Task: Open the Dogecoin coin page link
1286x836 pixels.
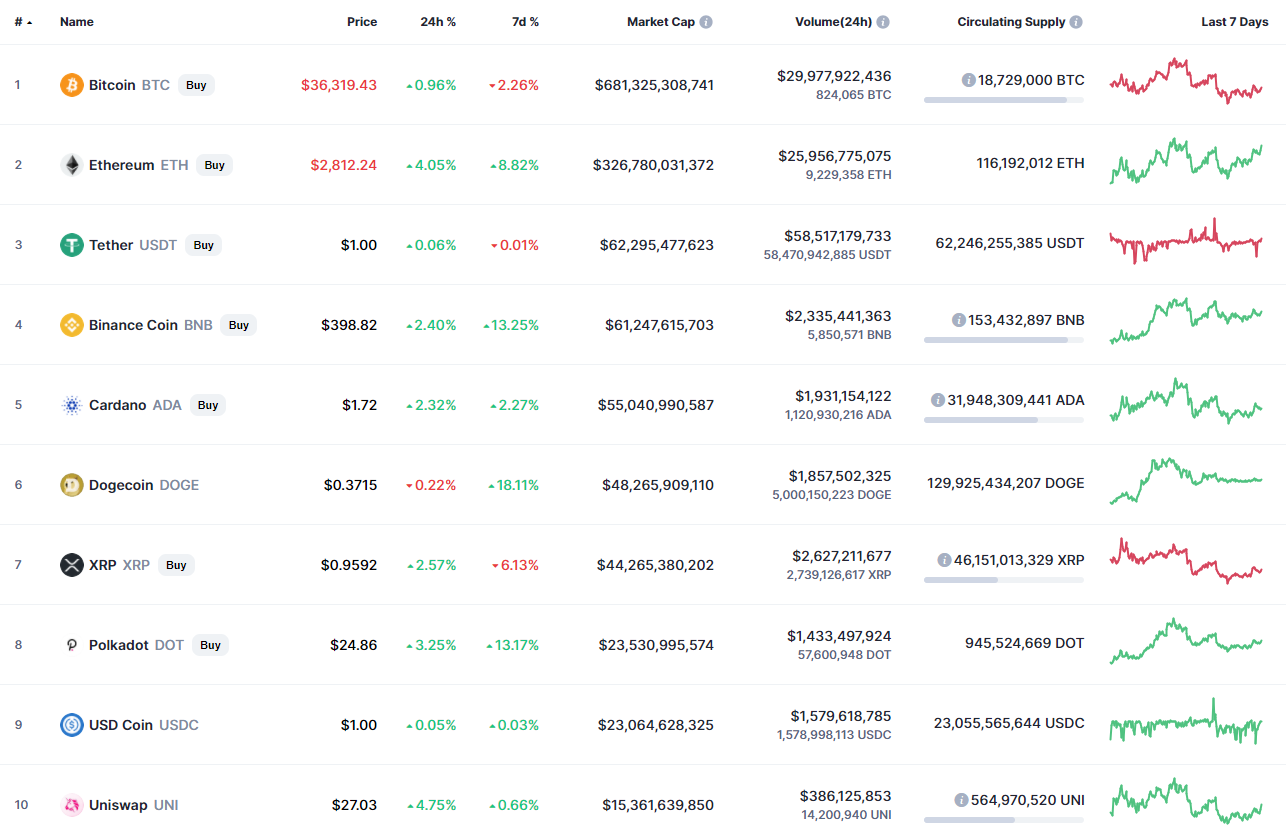Action: tap(144, 485)
